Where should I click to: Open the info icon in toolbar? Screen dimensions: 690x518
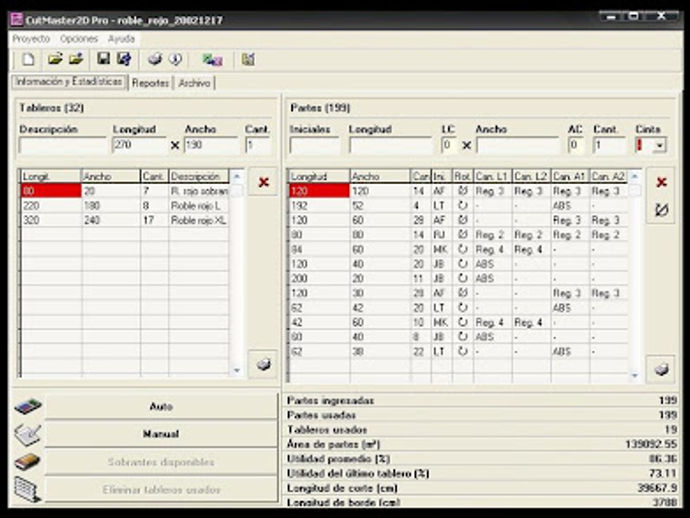point(175,59)
